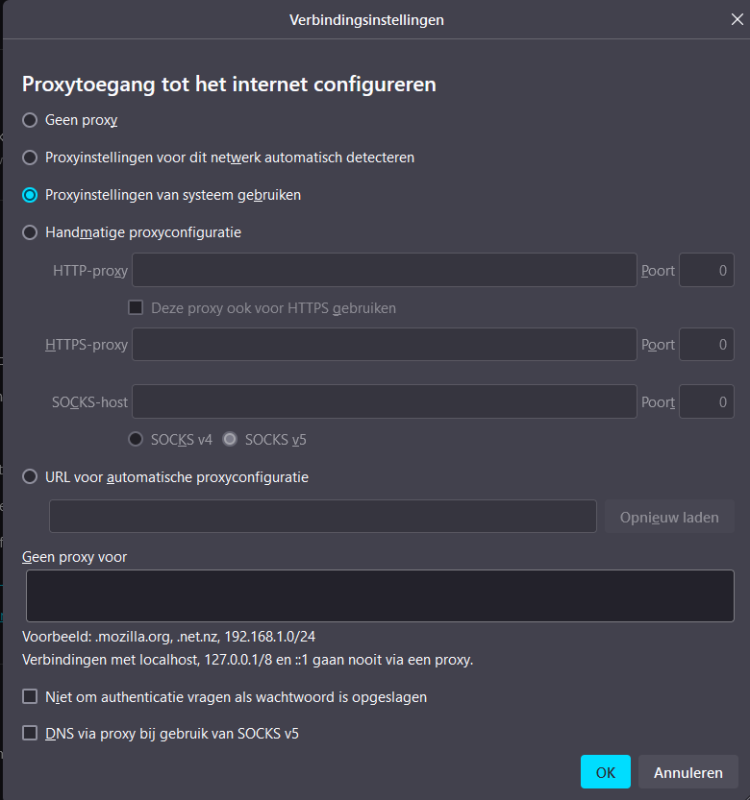This screenshot has width=750, height=800.
Task: Click the HTTPS-proxy address field
Action: tap(384, 345)
